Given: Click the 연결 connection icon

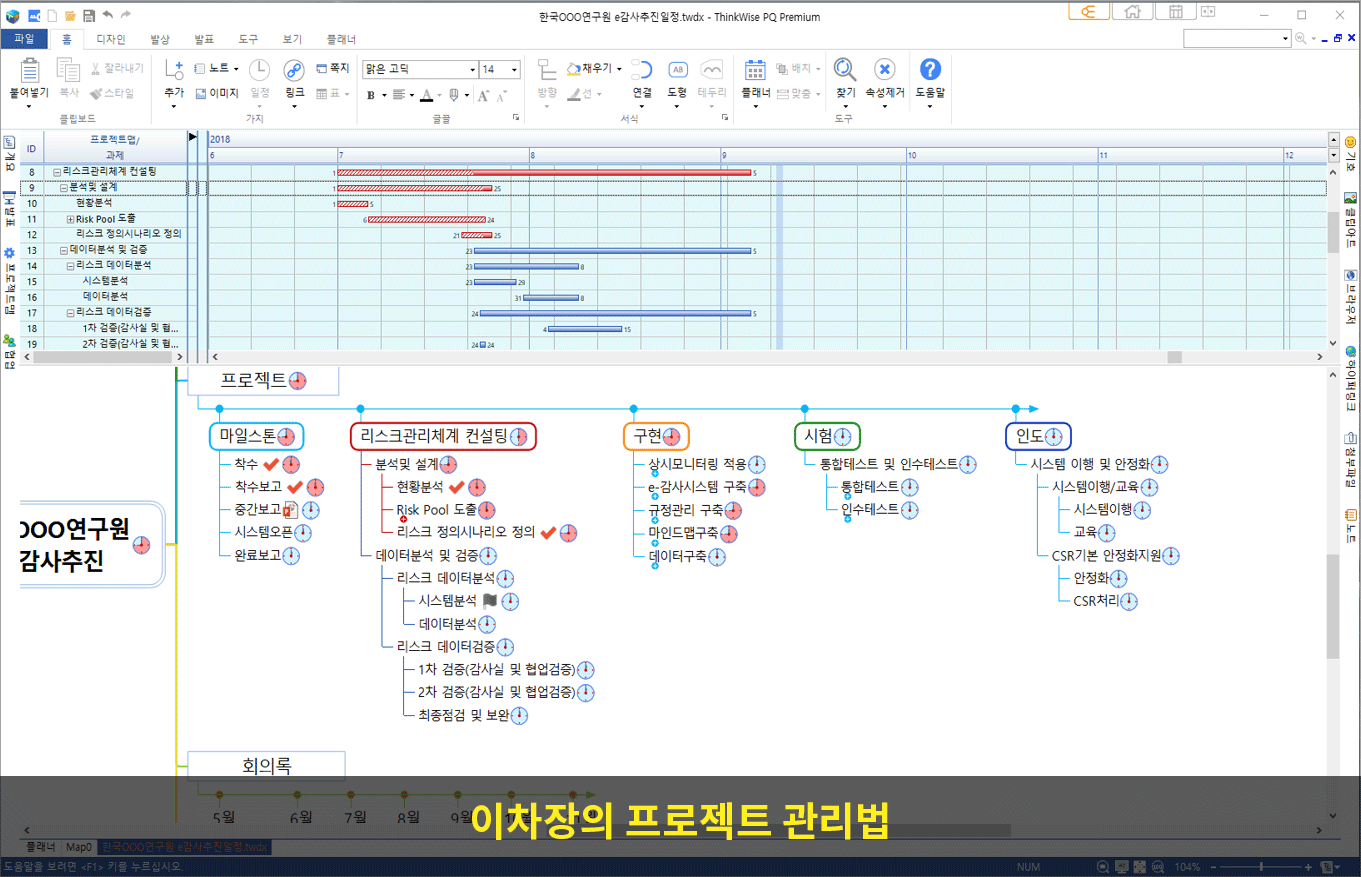Looking at the screenshot, I should tap(641, 70).
